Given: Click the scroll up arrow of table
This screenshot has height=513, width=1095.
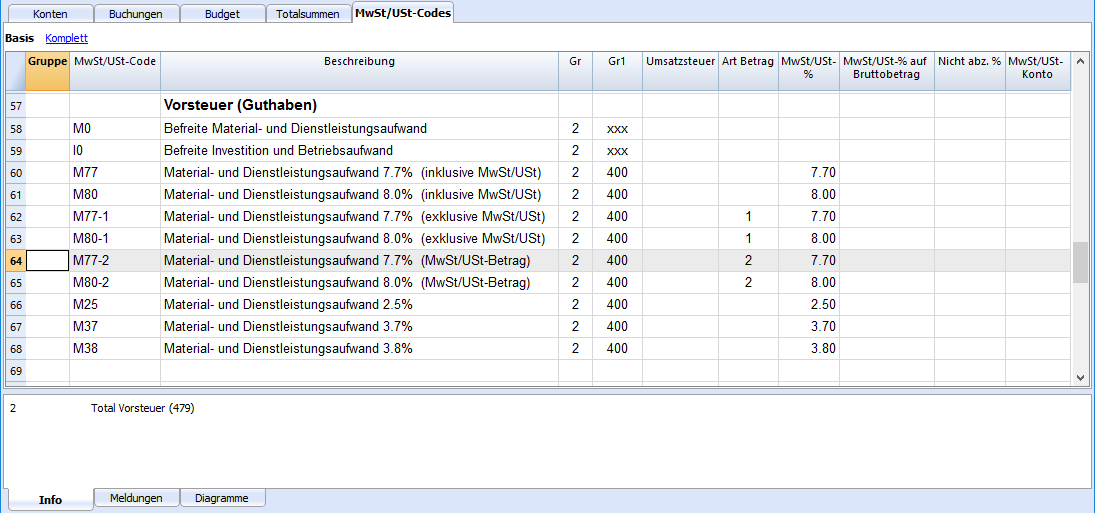Looking at the screenshot, I should pyautogui.click(x=1079, y=61).
